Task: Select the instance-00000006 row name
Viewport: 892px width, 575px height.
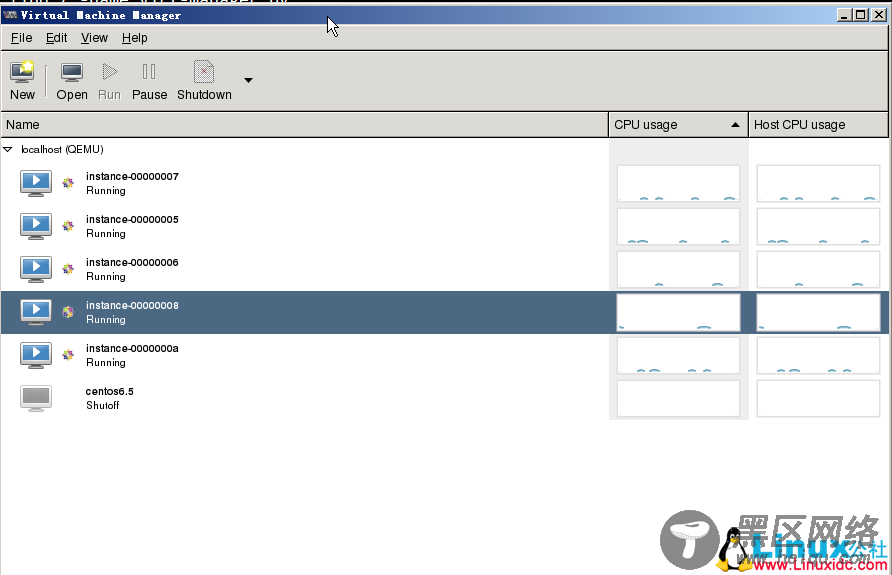Action: (132, 262)
